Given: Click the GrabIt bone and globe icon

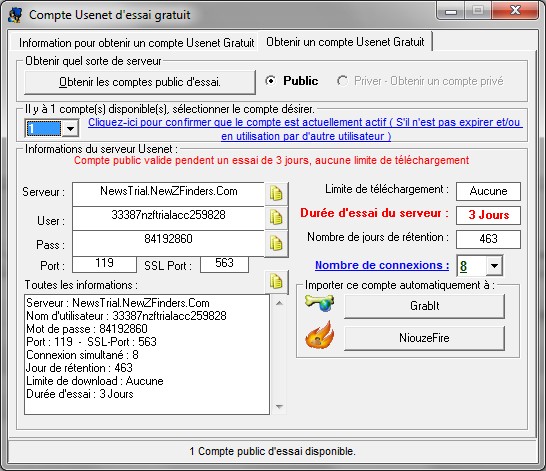Looking at the screenshot, I should 319,303.
